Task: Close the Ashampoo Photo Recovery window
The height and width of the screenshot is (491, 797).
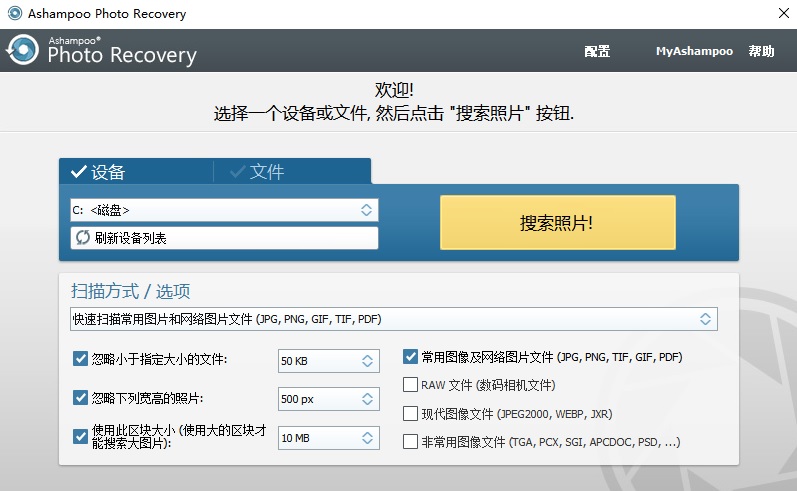Action: (x=784, y=13)
